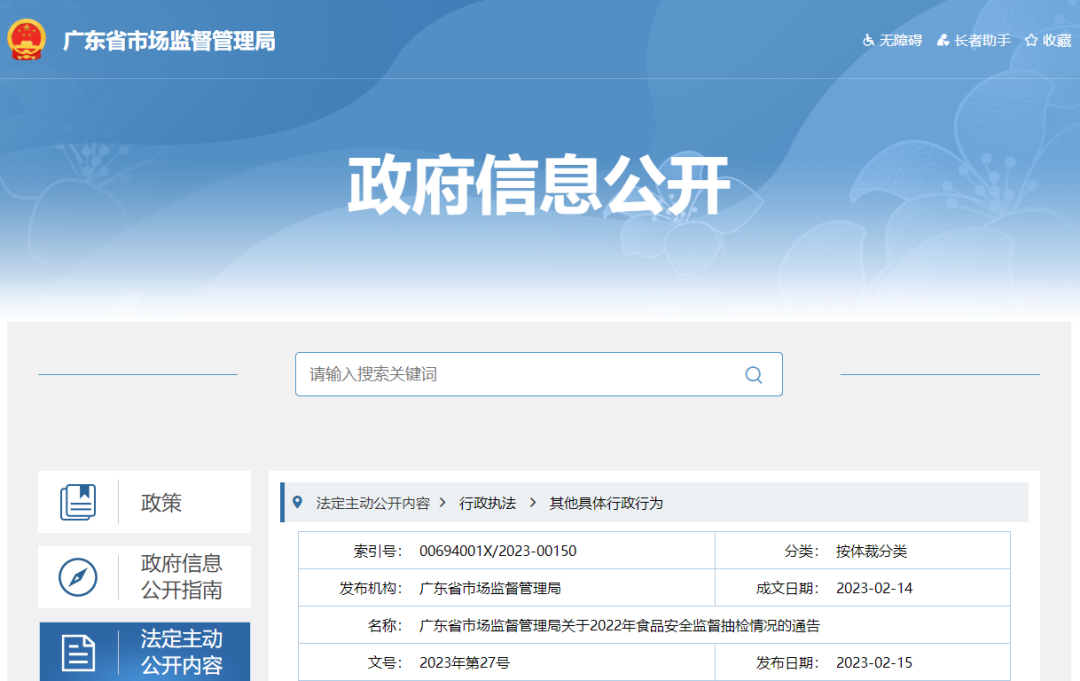
Task: Select the 政策 sidebar menu item
Action: pos(160,503)
